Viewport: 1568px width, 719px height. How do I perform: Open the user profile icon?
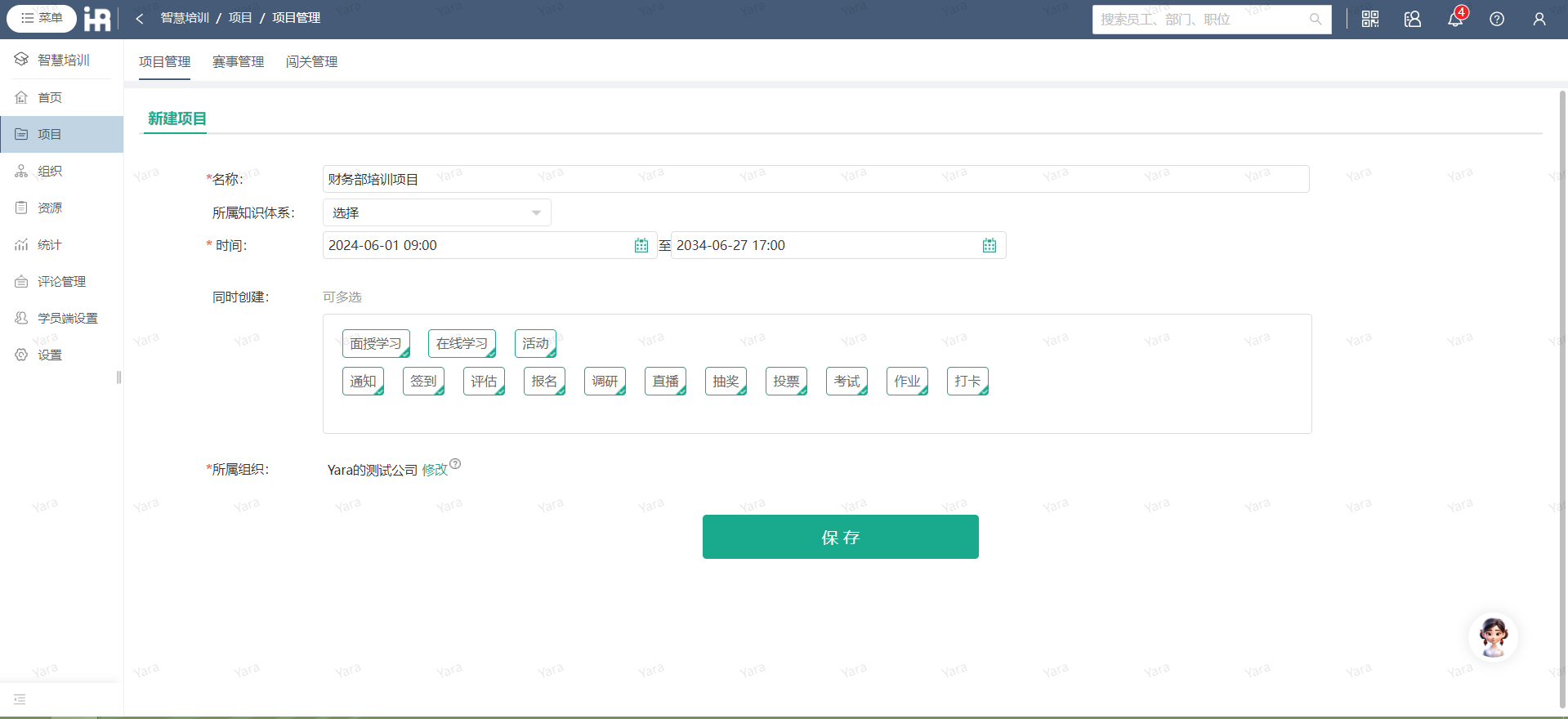tap(1539, 19)
